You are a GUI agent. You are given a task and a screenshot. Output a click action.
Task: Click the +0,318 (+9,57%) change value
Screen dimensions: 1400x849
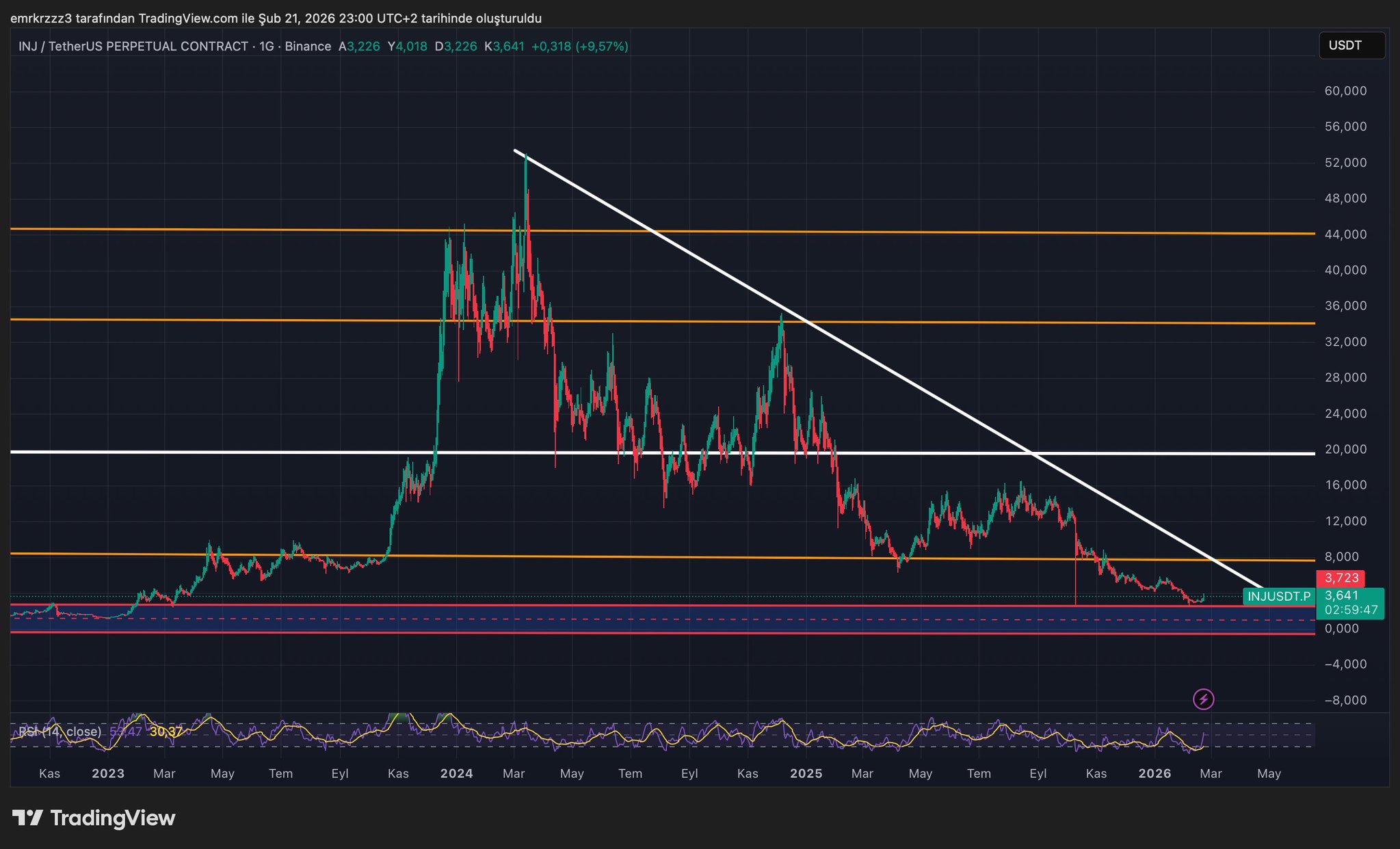point(579,46)
